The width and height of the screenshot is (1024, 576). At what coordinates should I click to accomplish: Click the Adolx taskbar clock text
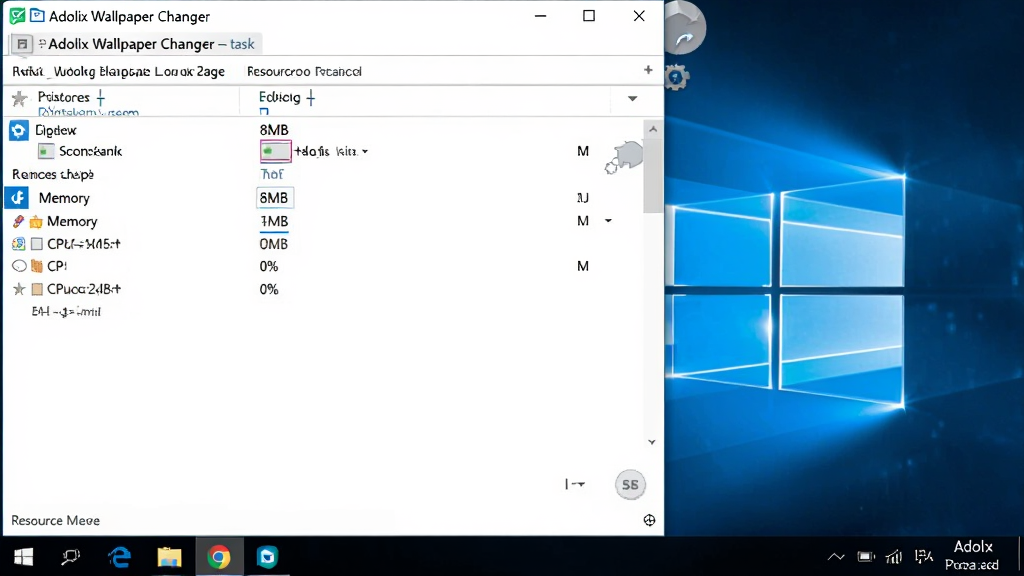[x=972, y=555]
